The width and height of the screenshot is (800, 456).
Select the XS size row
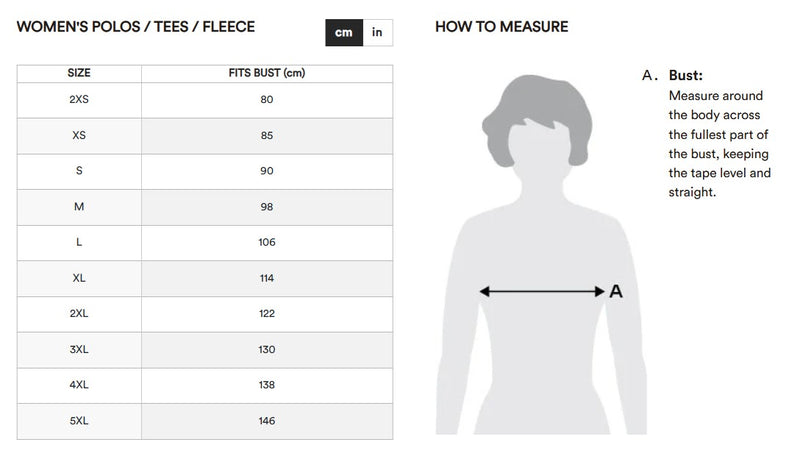click(x=205, y=136)
